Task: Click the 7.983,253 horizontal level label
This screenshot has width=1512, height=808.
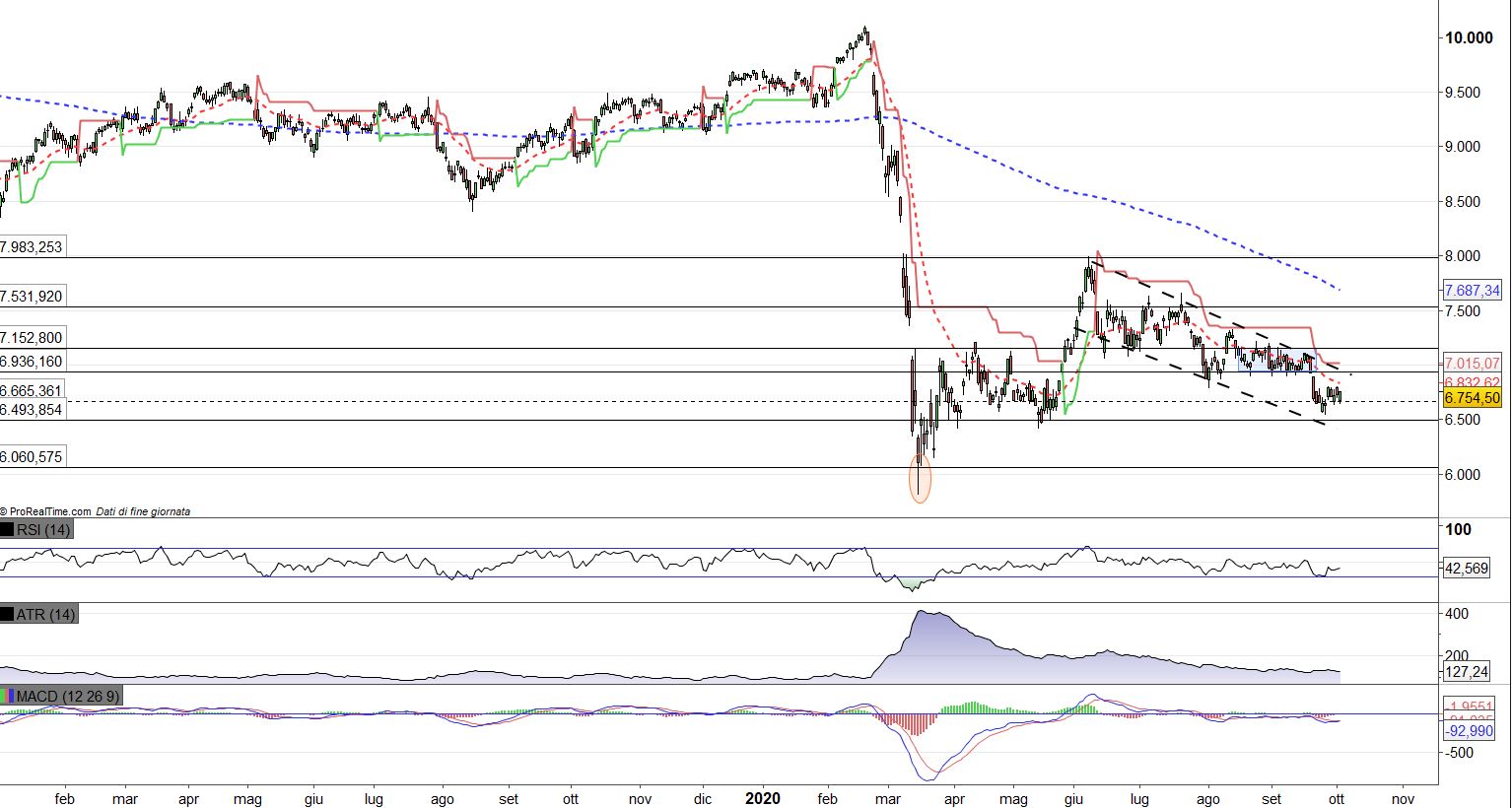Action: 33,247
